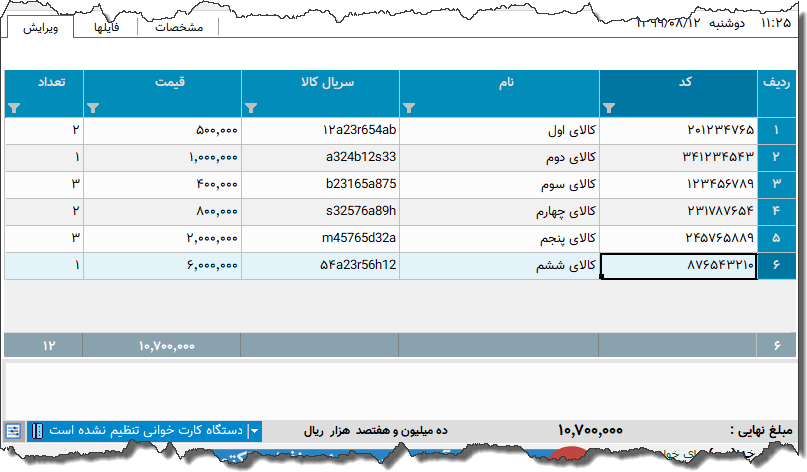Click the filter icon in تعداد column
This screenshot has height=472, width=807.
click(13, 107)
